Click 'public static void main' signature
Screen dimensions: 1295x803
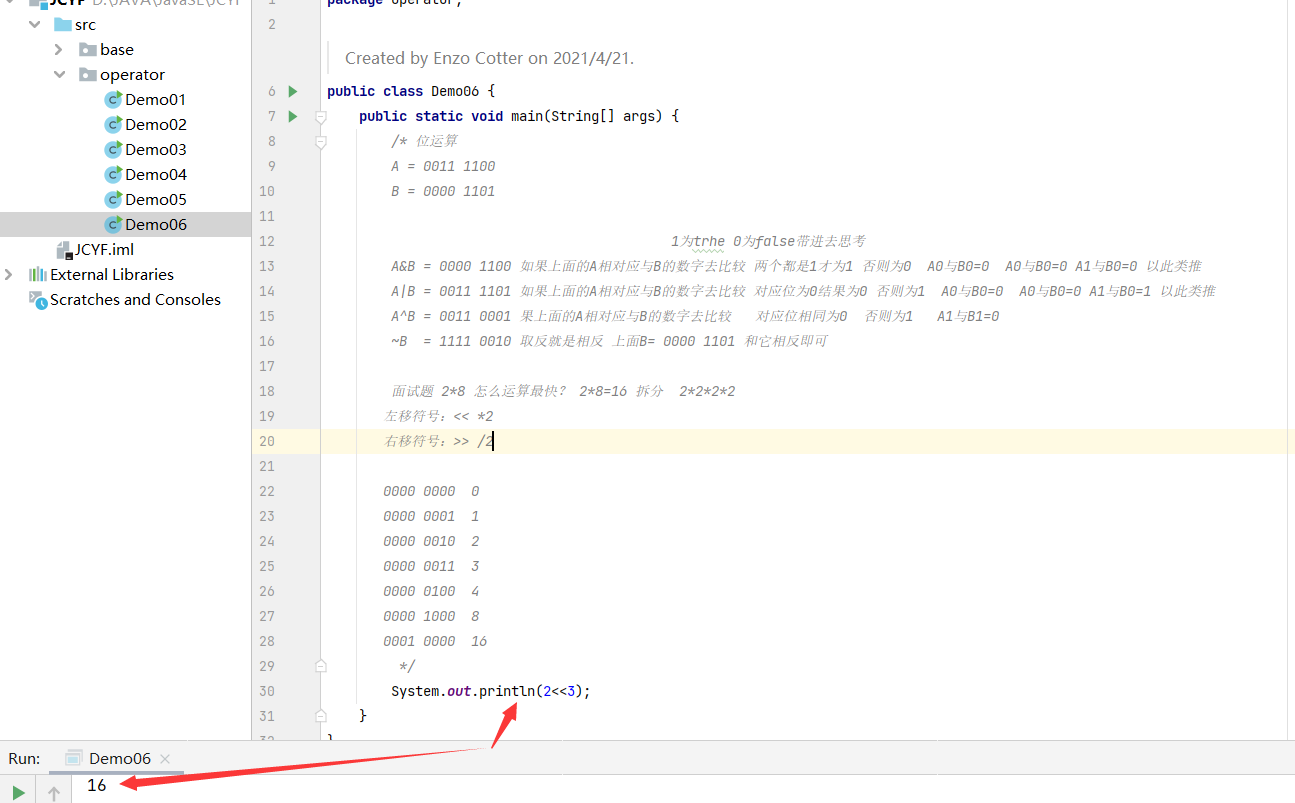(x=519, y=116)
